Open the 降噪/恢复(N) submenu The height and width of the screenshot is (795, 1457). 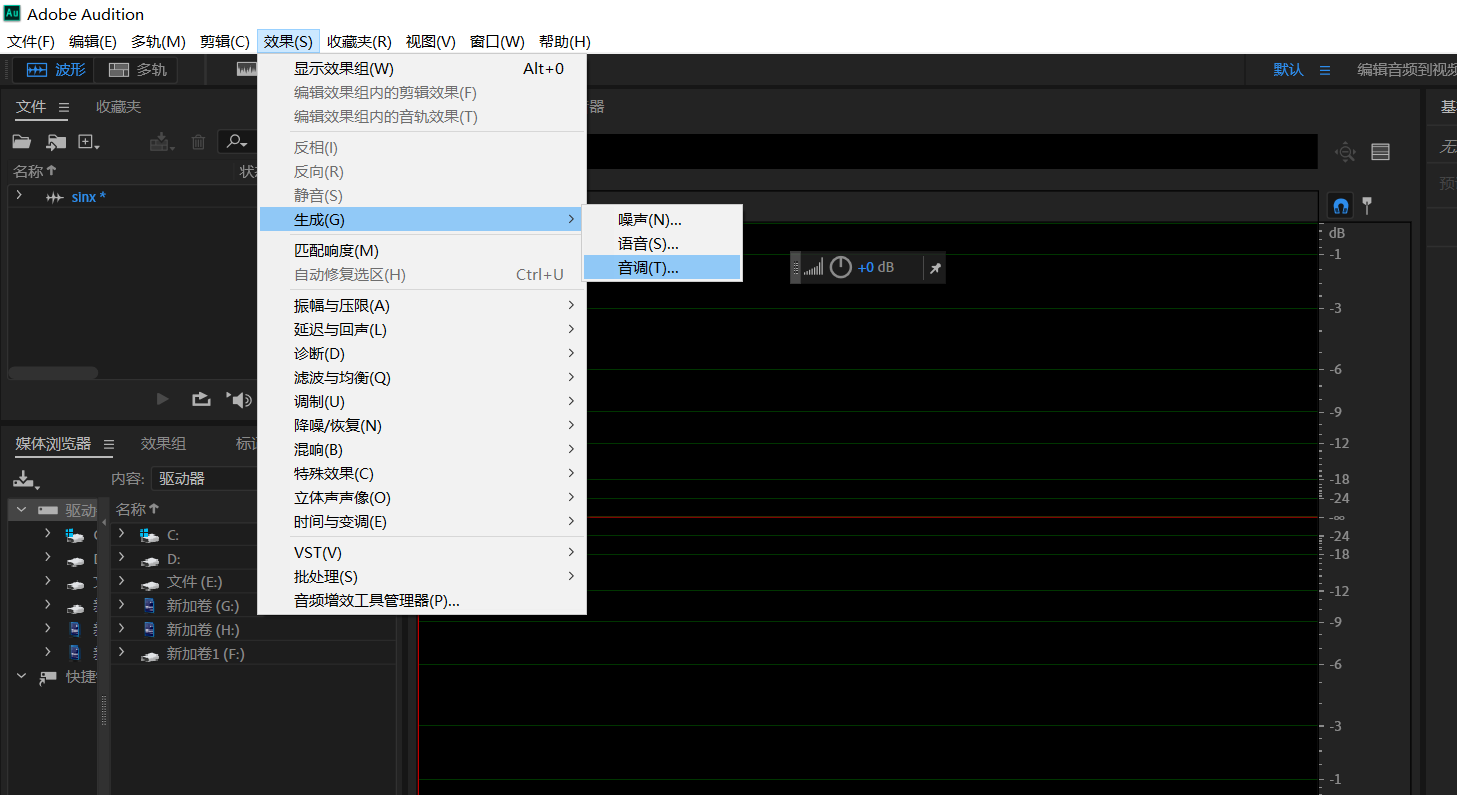pyautogui.click(x=422, y=426)
